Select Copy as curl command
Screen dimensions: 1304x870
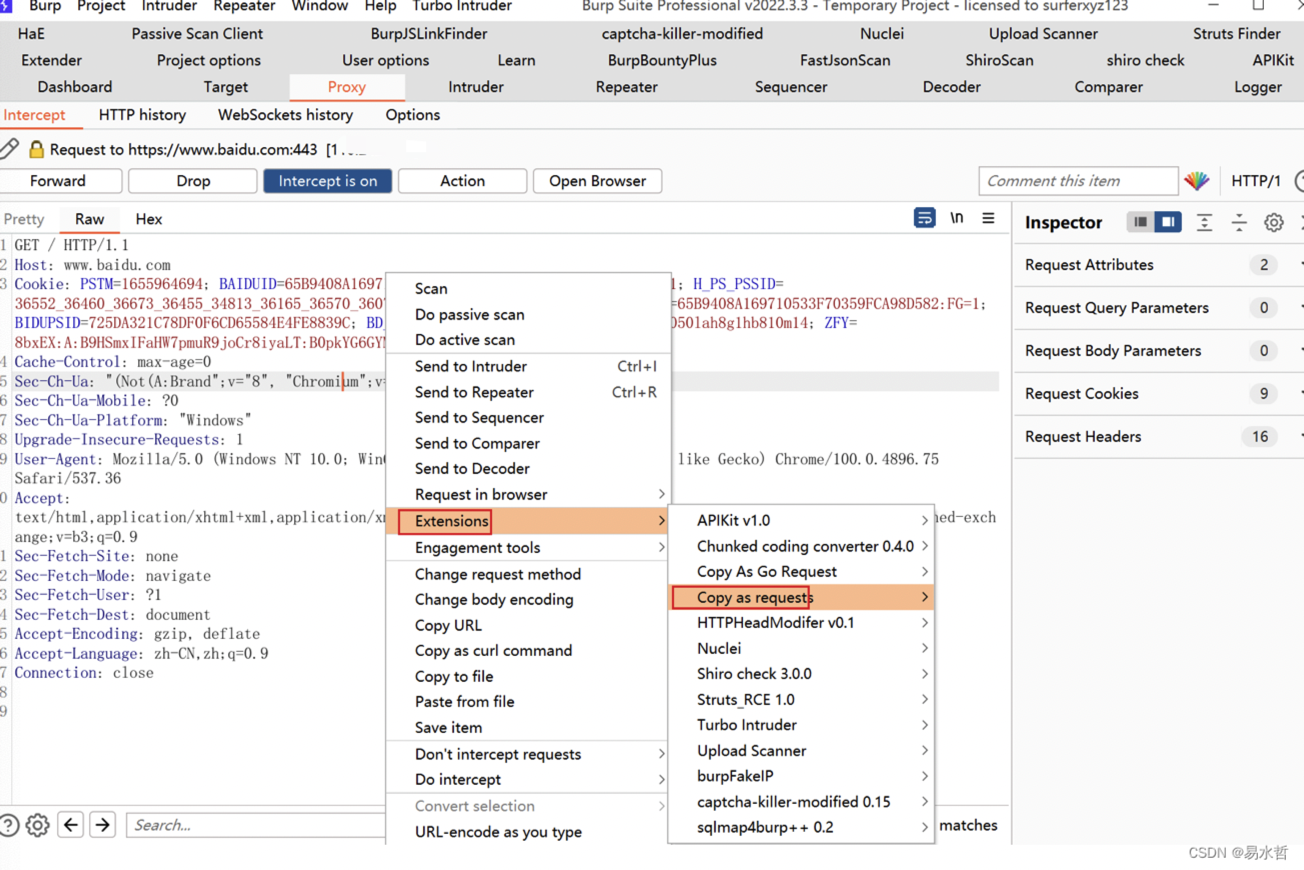tap(528, 650)
